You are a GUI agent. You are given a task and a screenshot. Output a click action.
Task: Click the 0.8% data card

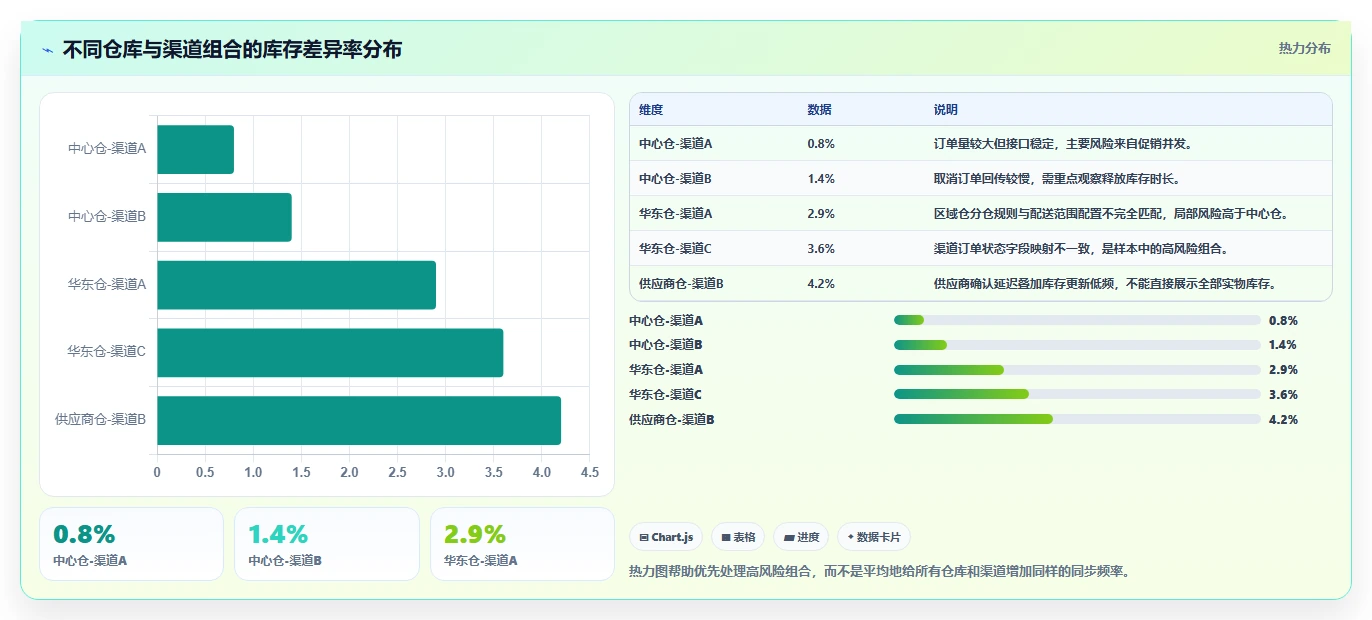click(131, 544)
